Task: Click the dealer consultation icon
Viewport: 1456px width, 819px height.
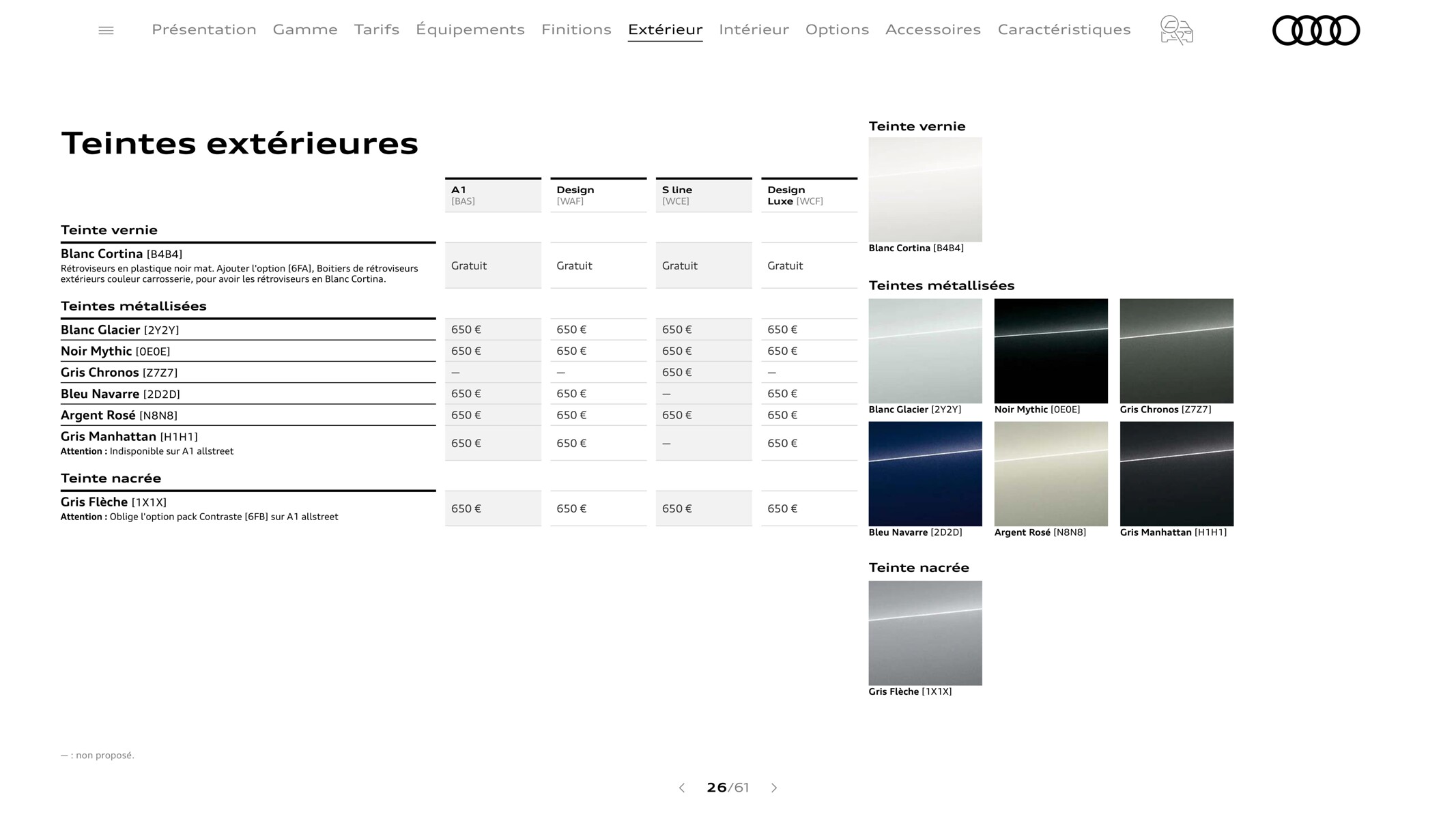Action: pos(1176,30)
